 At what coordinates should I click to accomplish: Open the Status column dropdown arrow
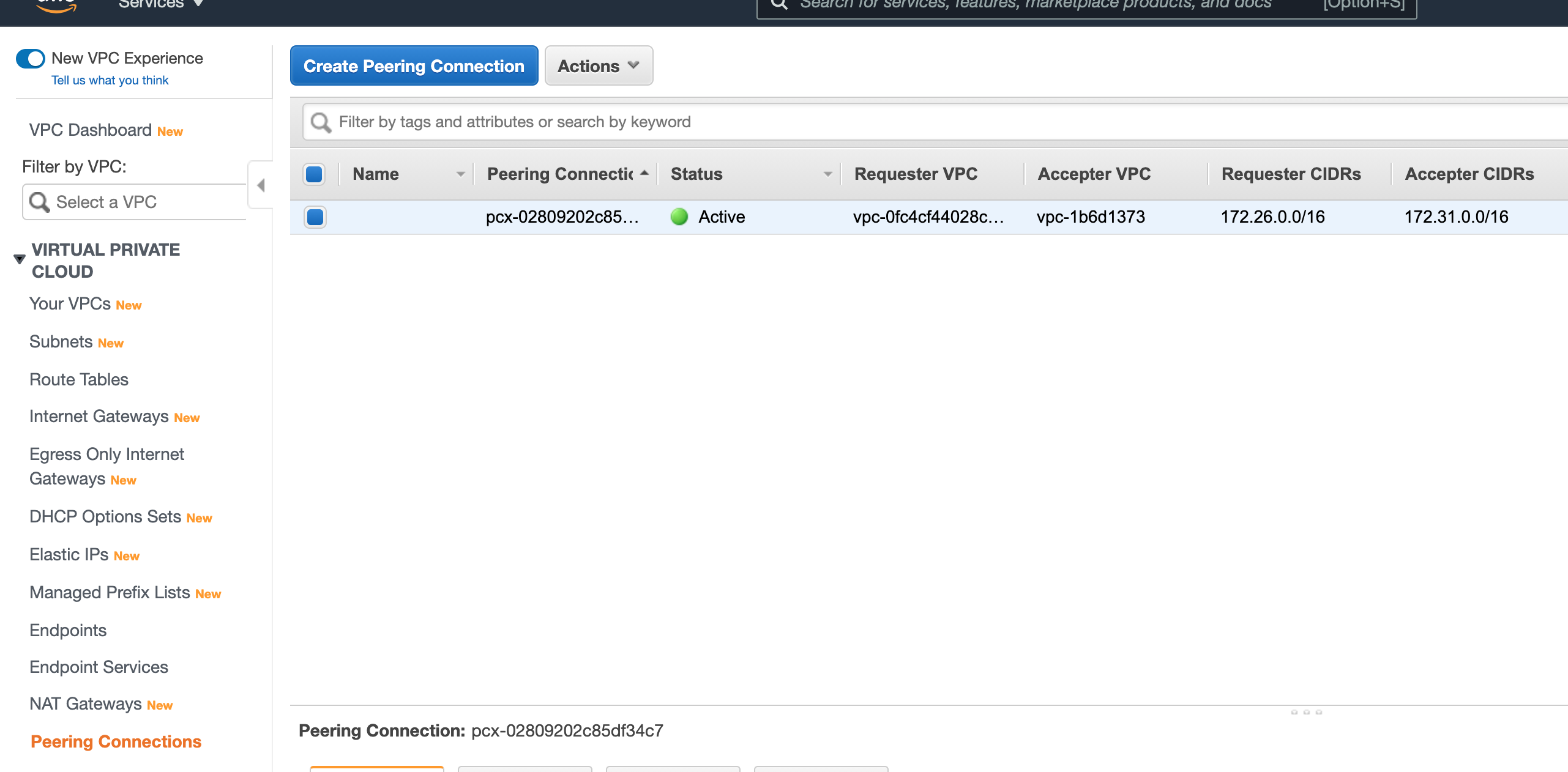click(828, 174)
